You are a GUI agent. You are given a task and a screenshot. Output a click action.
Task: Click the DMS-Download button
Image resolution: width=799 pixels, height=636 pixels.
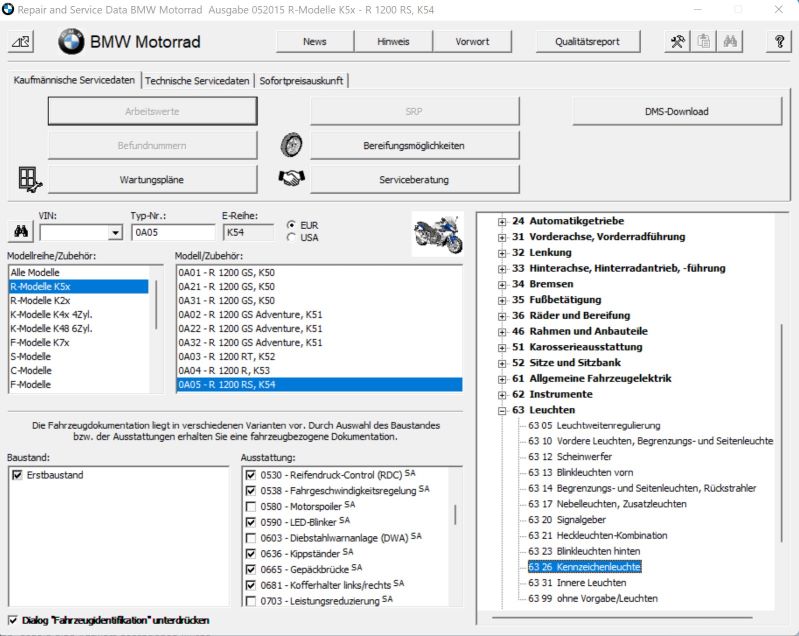click(x=677, y=111)
